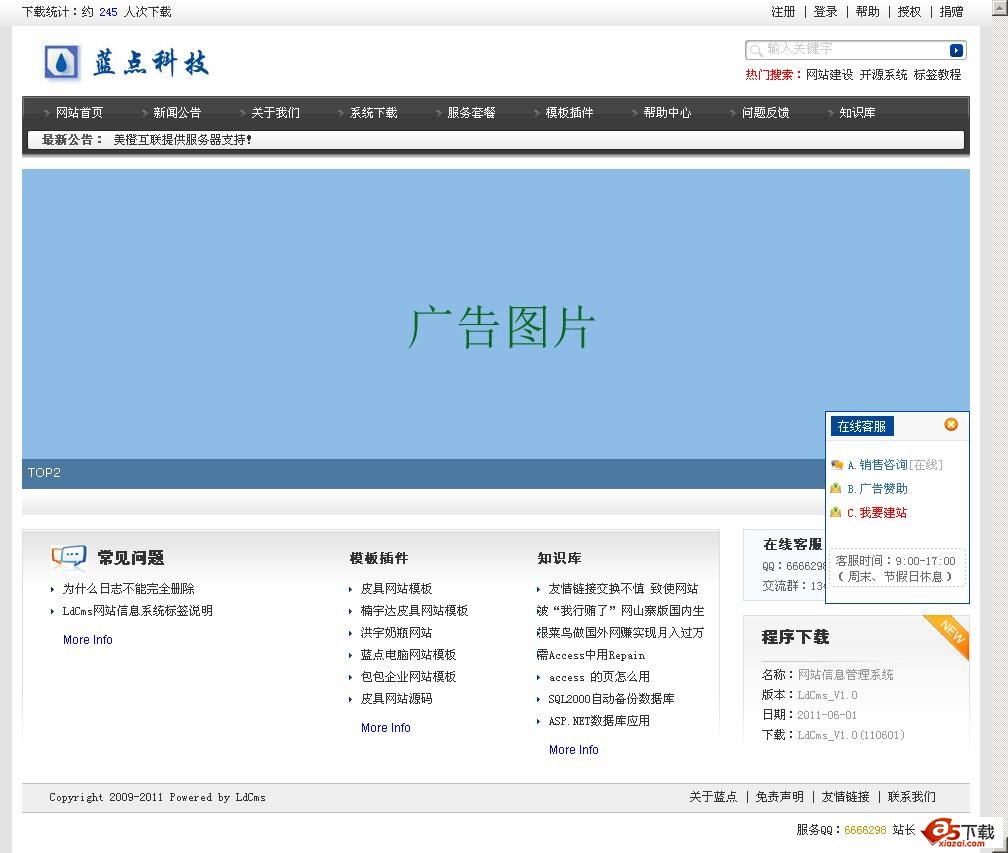Open the 网站建设 hot search link

(829, 75)
